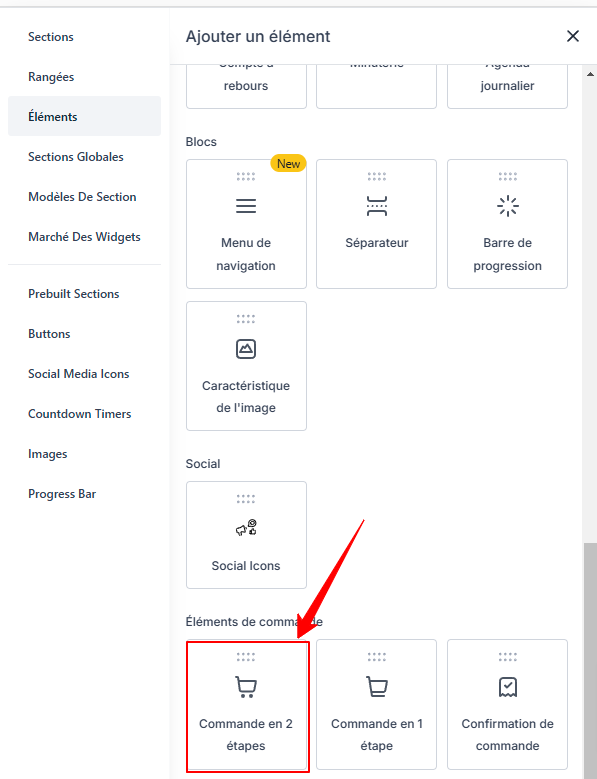Screen dimensions: 597x779
Task: Close the Ajouter un élément panel
Action: tap(573, 36)
